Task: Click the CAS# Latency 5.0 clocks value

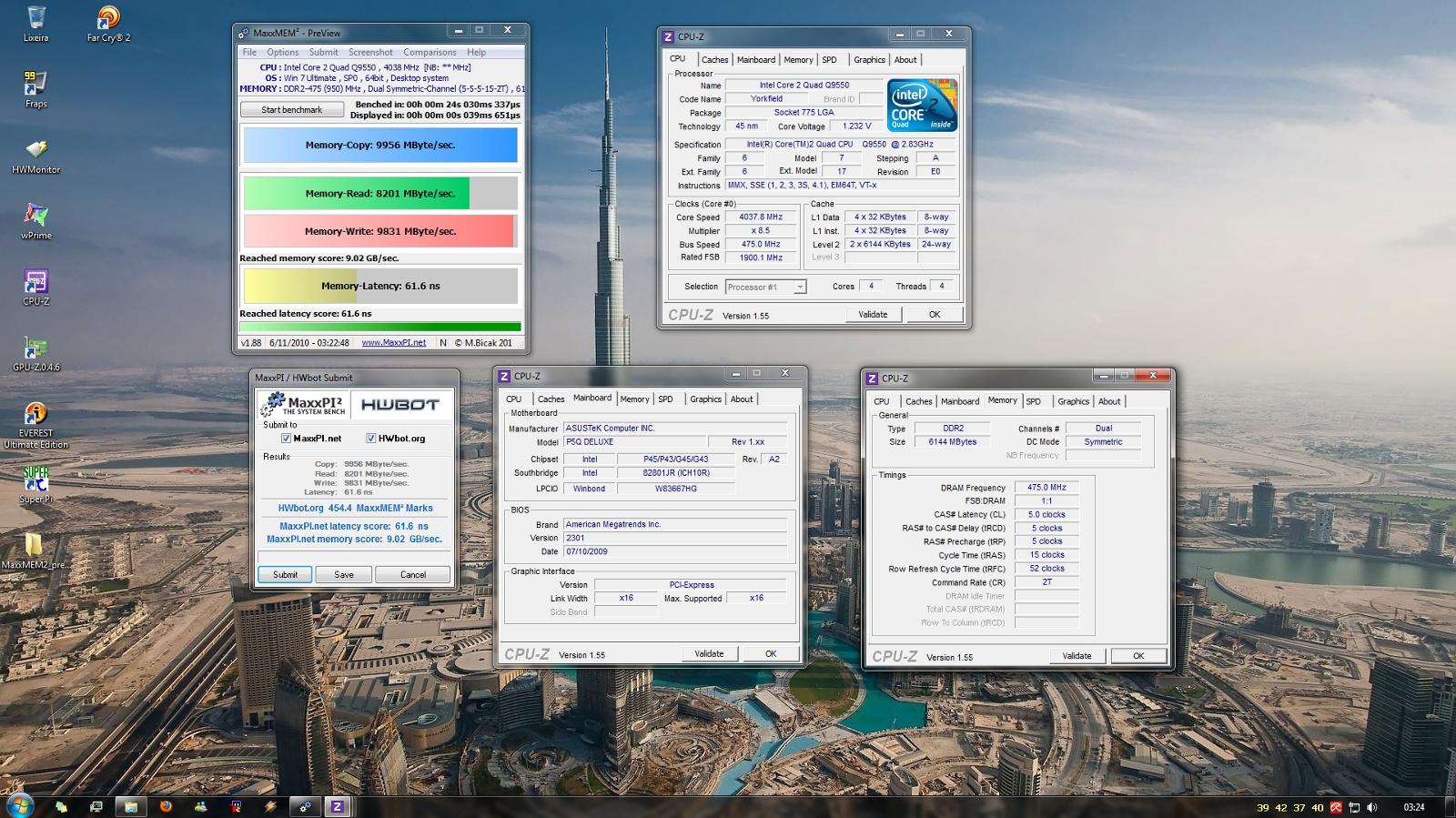Action: (1046, 515)
